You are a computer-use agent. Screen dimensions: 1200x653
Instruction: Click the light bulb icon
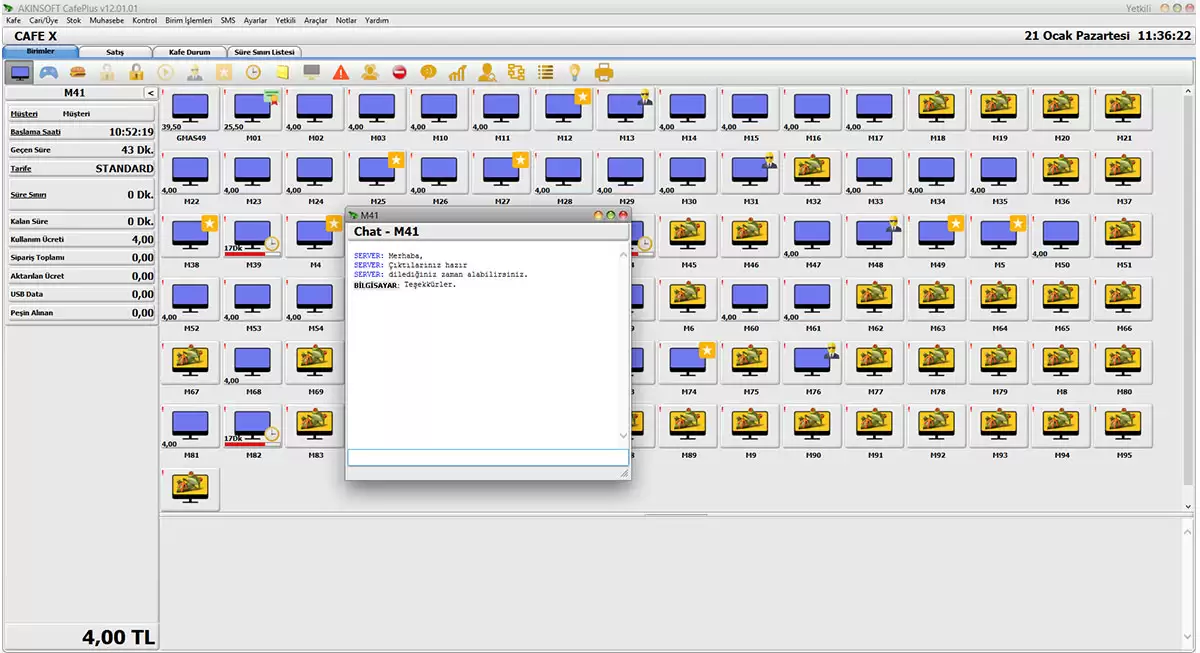(x=574, y=72)
